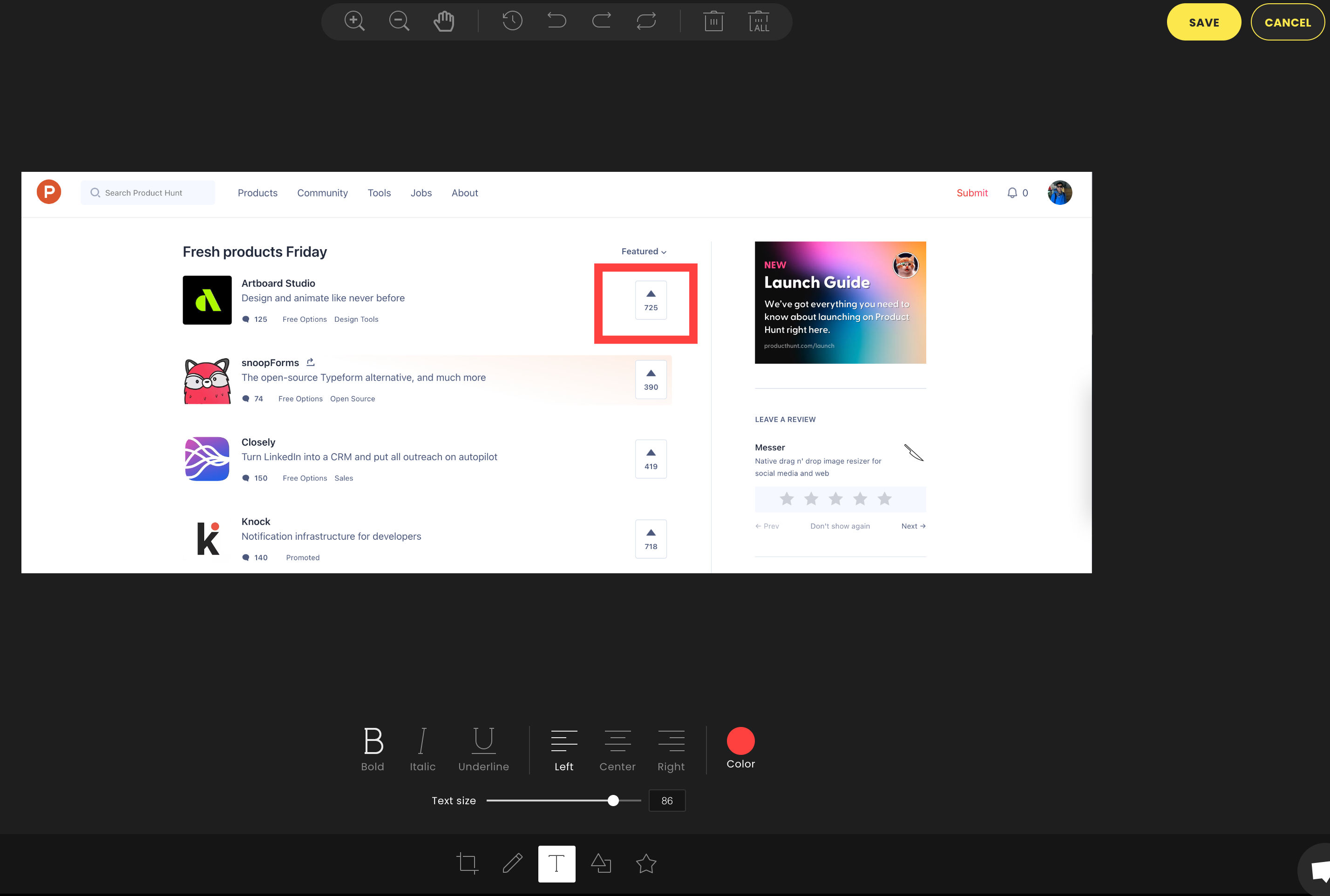Click the Open Source tag
Viewport: 1330px width, 896px height.
(353, 399)
